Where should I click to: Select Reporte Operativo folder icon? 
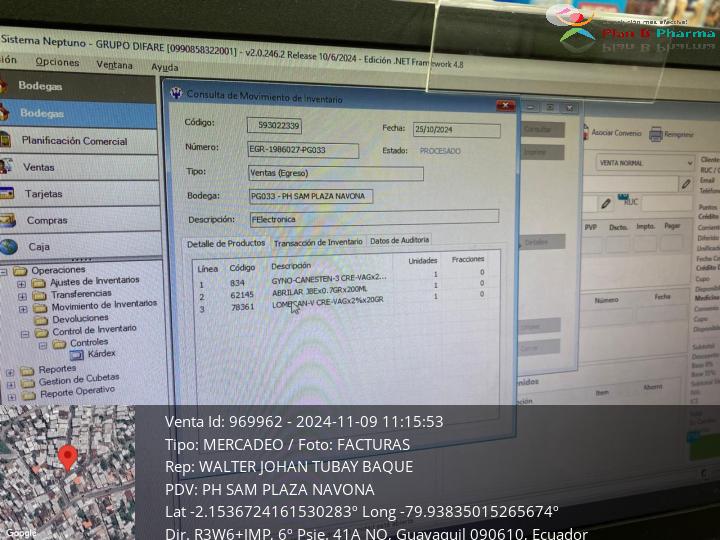[29, 395]
